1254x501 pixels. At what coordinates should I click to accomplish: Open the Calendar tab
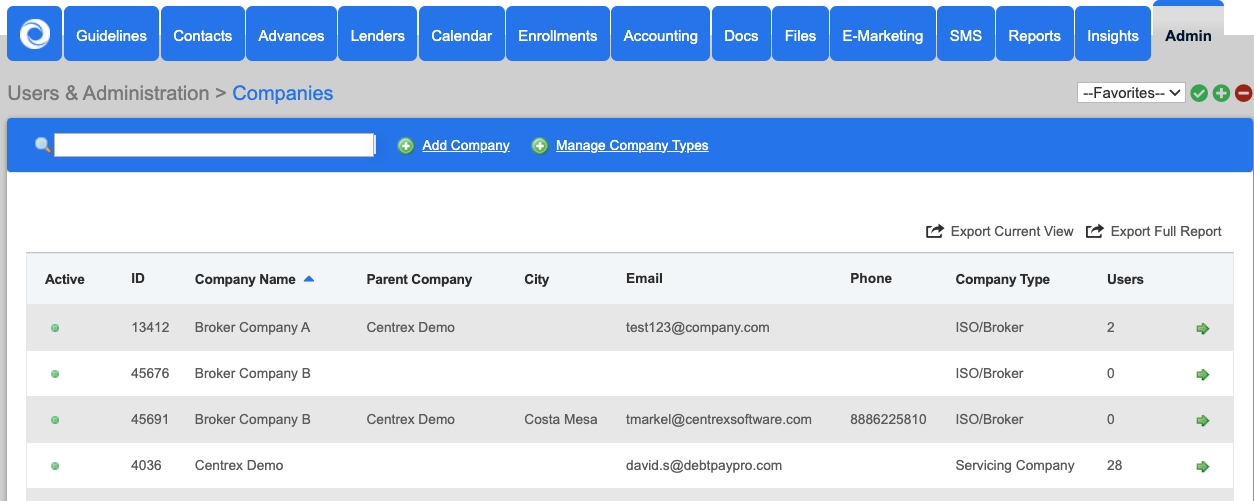pyautogui.click(x=461, y=35)
